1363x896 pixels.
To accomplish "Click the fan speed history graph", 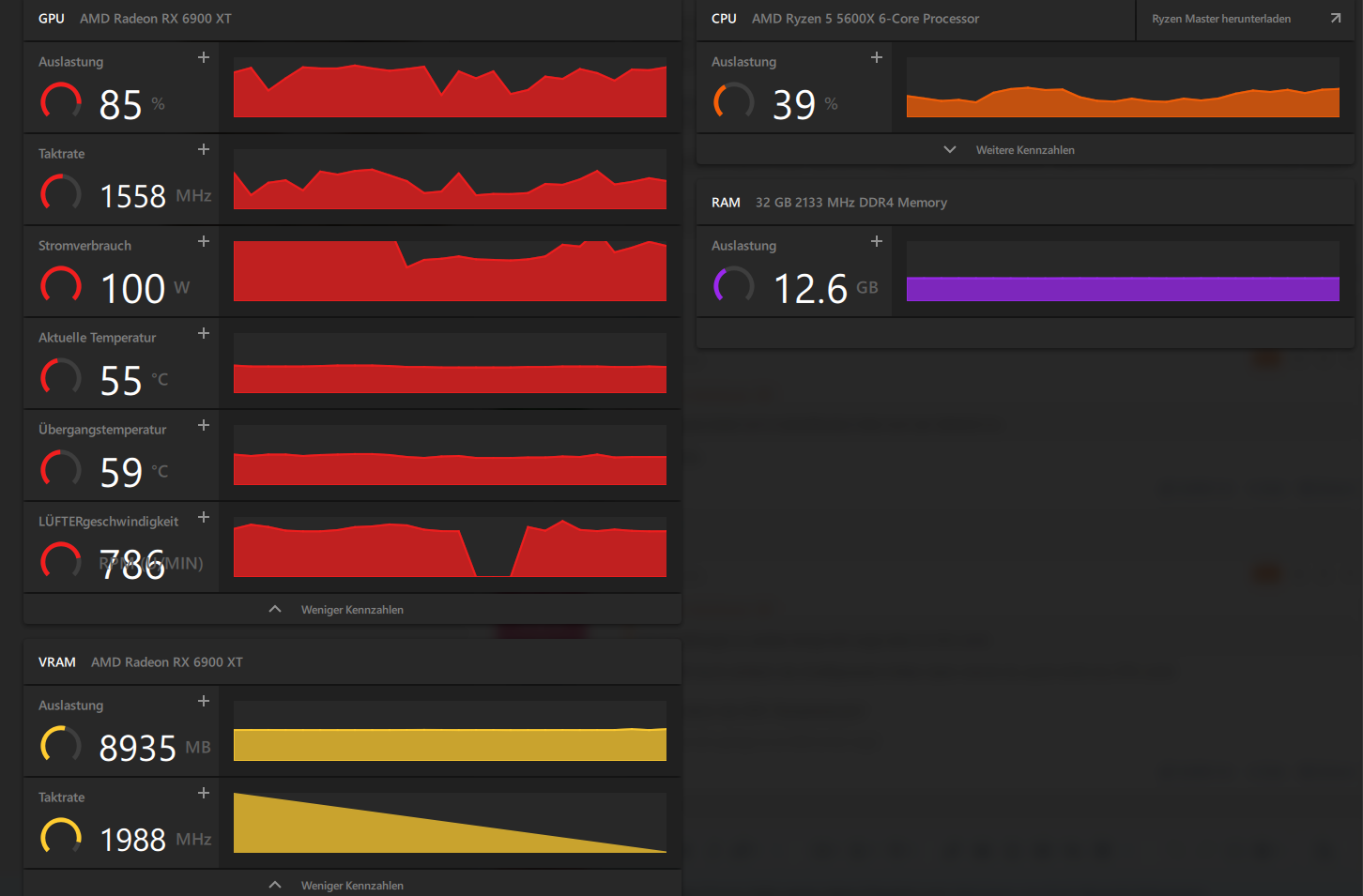I will (450, 547).
